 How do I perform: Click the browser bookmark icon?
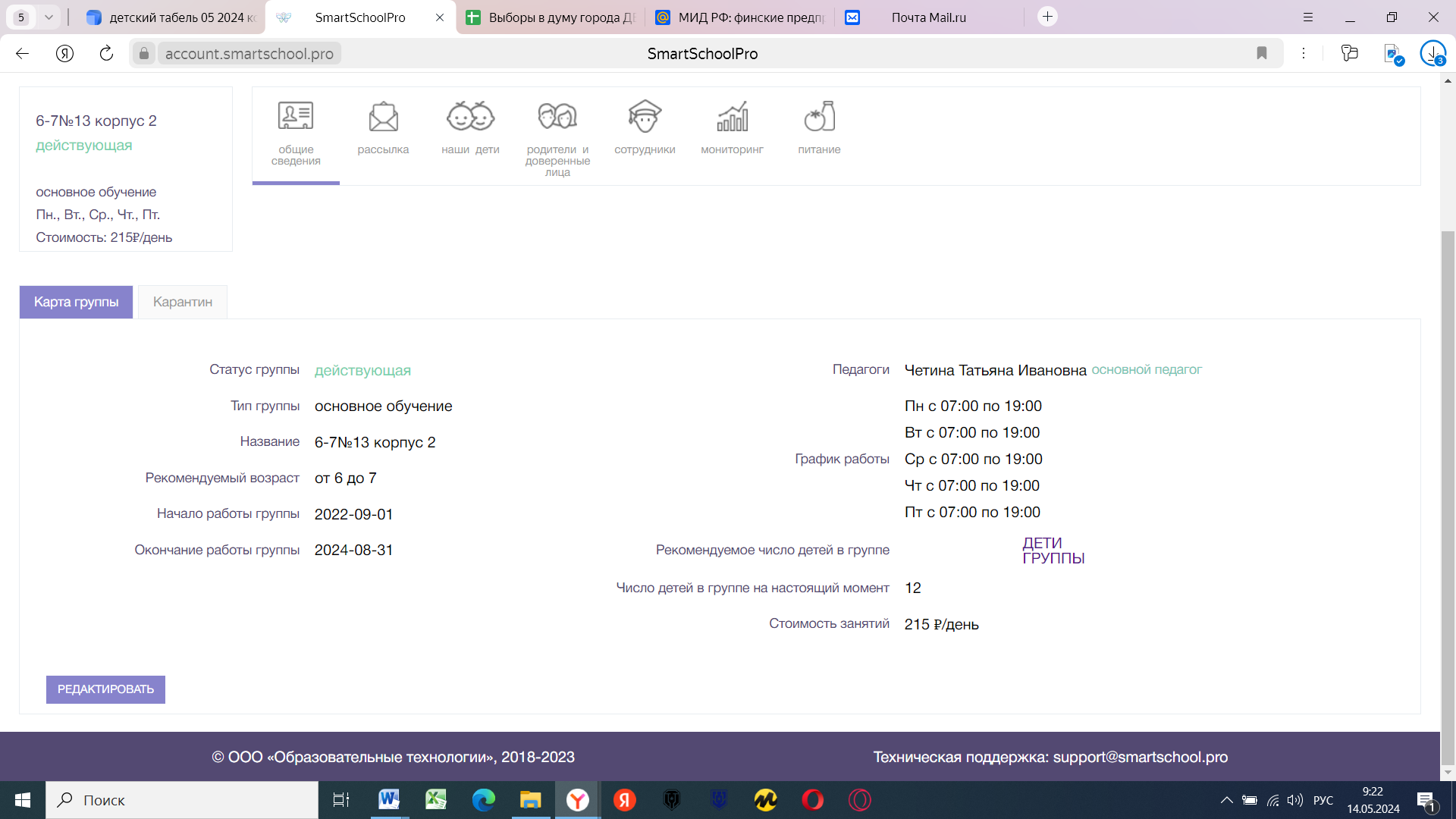(1262, 53)
